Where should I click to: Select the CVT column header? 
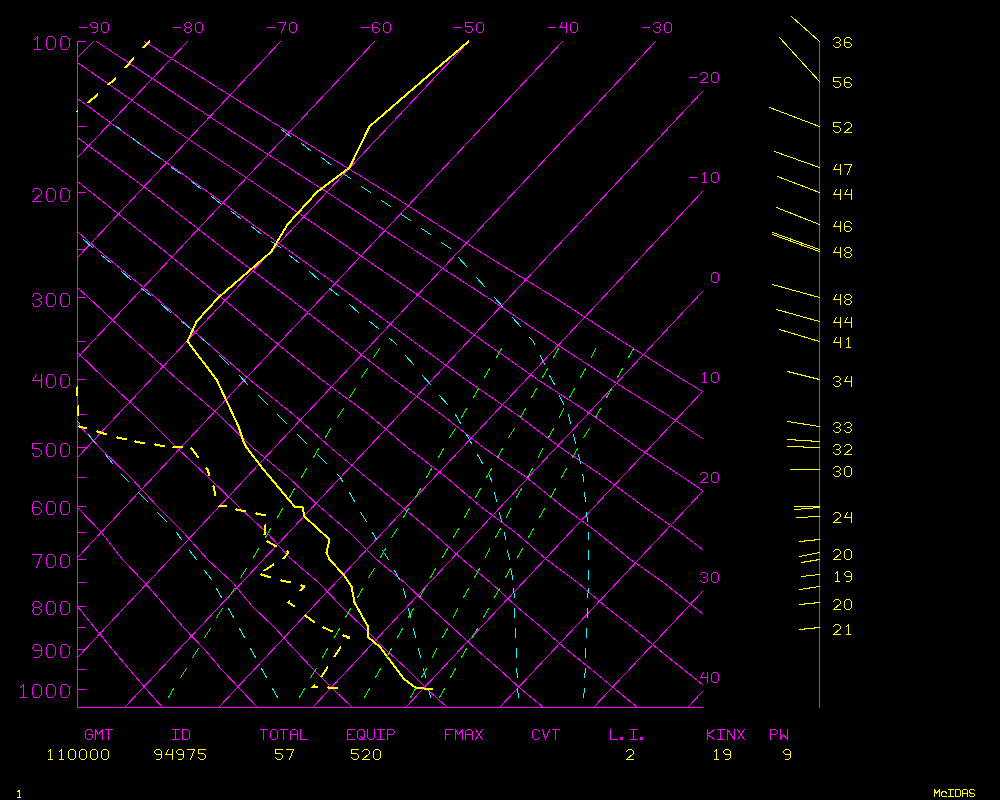point(545,735)
